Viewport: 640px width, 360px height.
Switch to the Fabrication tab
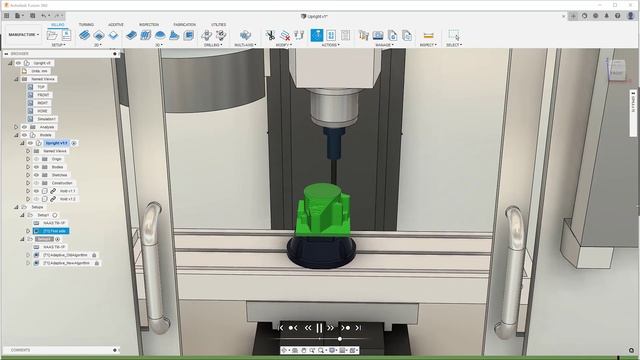(x=184, y=25)
